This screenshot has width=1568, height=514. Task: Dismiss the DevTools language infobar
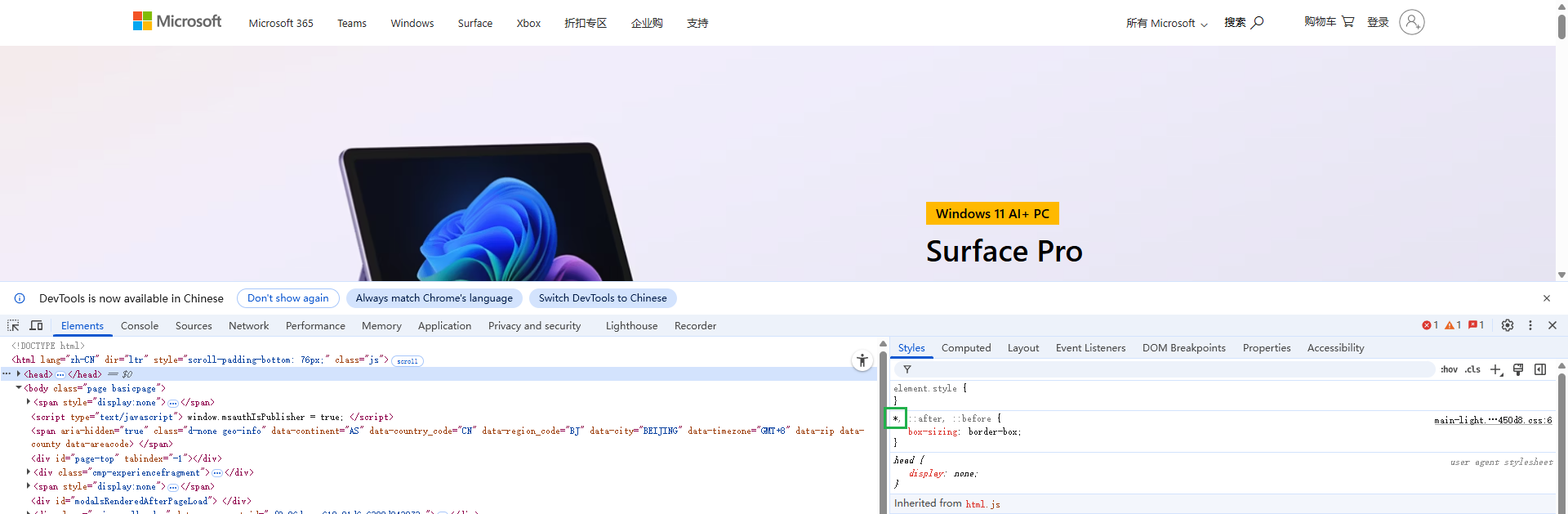click(x=1547, y=298)
